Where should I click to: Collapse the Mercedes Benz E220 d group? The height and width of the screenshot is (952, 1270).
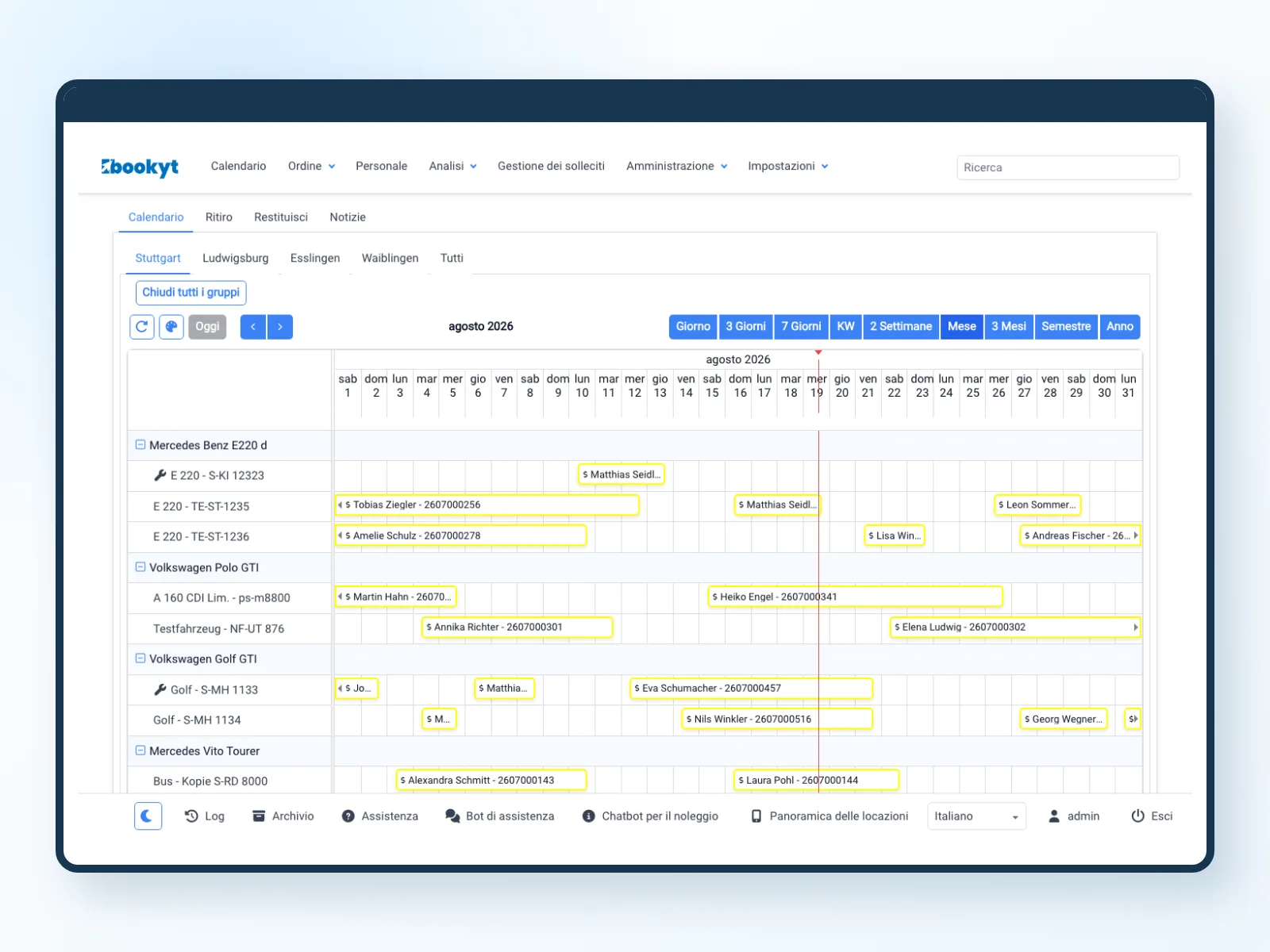point(140,445)
